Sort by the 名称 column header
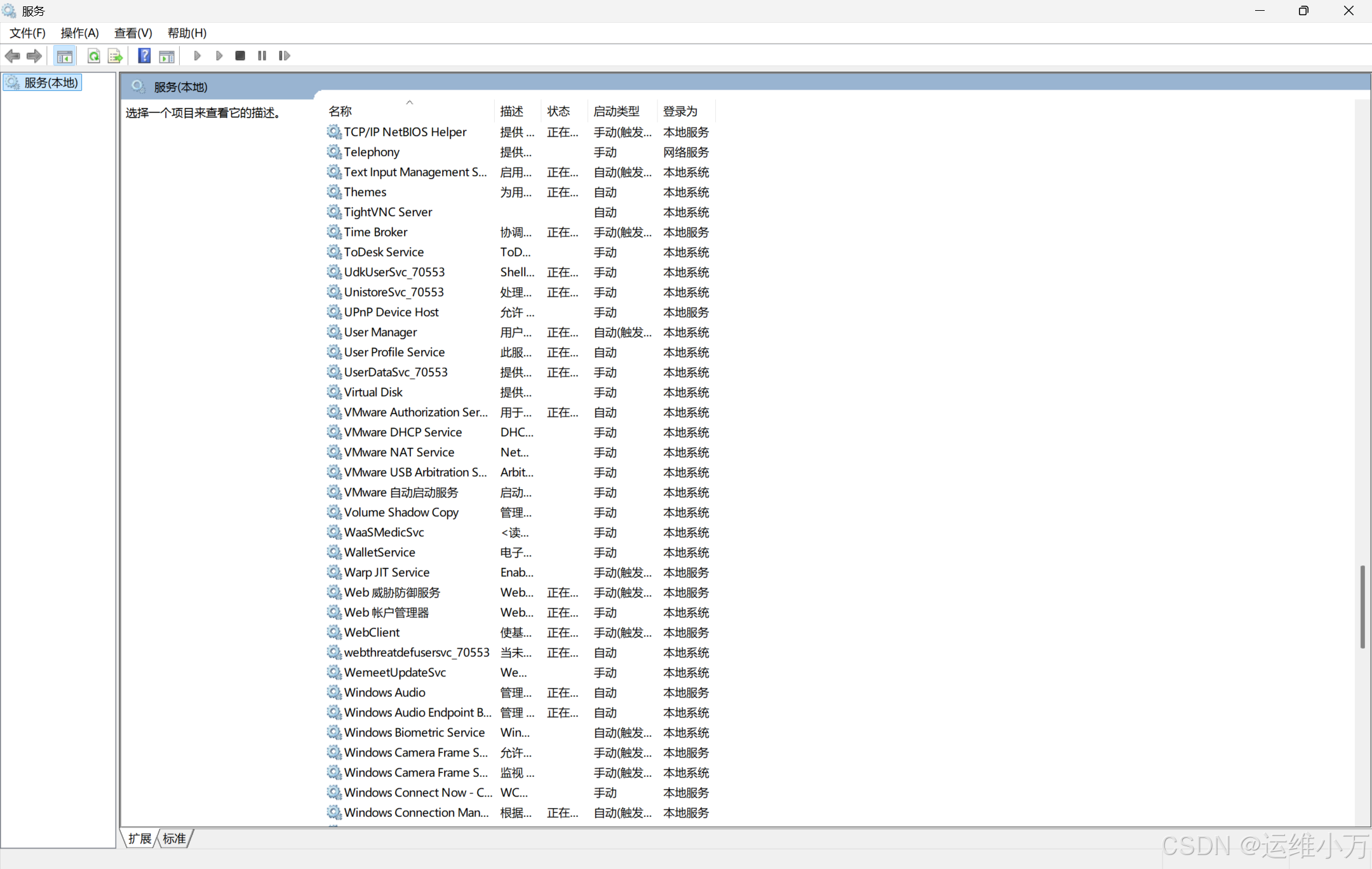The image size is (1372, 869). [x=340, y=111]
